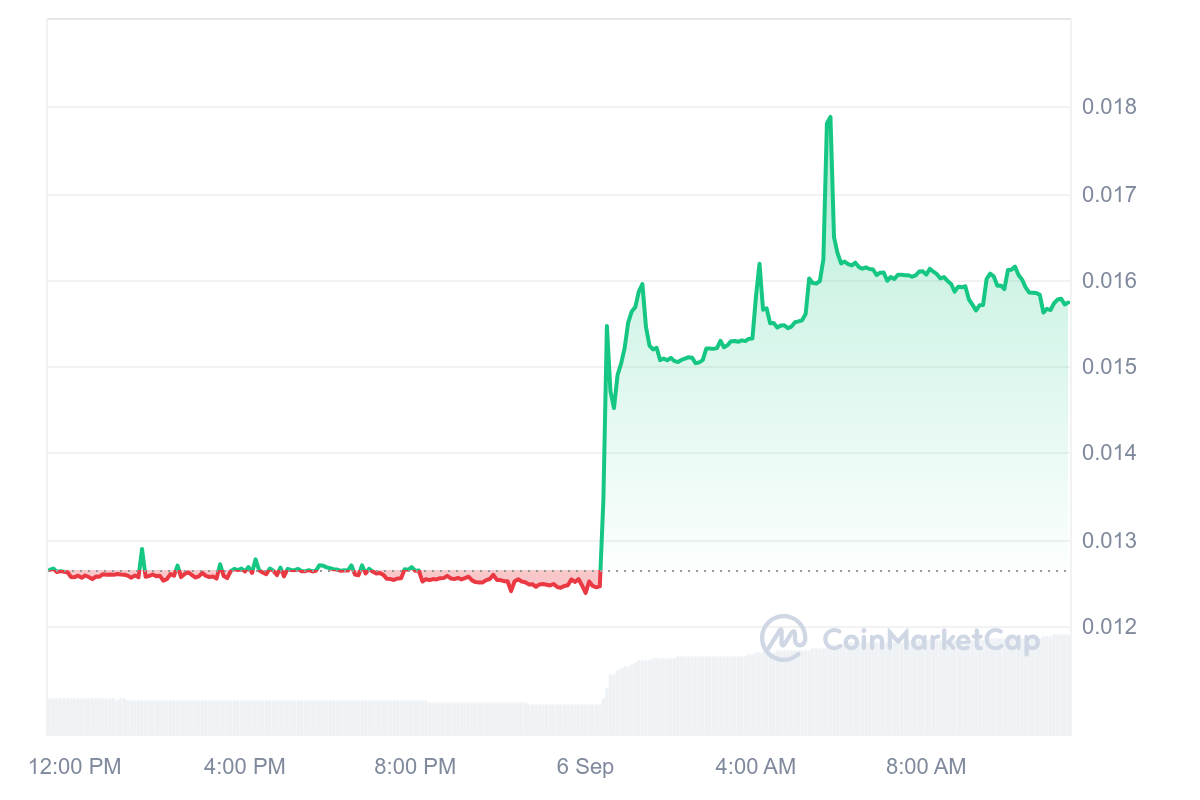1200x800 pixels.
Task: Click the small green spike before 4:00 PM
Action: click(142, 549)
